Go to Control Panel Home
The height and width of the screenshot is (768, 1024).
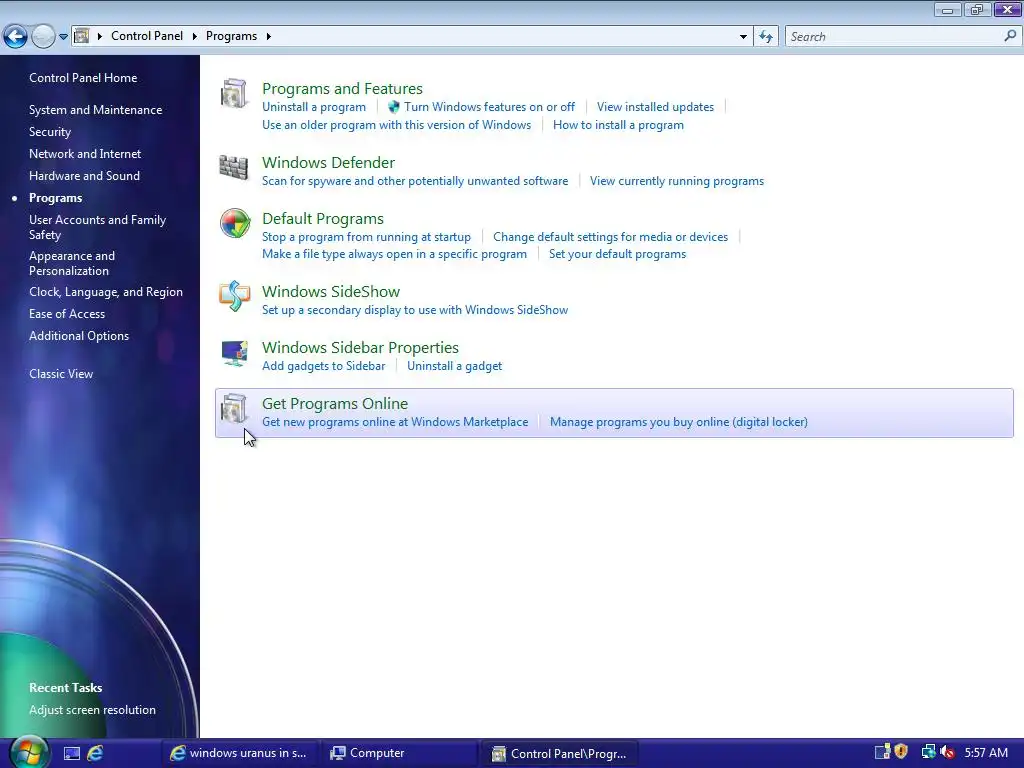coord(83,78)
